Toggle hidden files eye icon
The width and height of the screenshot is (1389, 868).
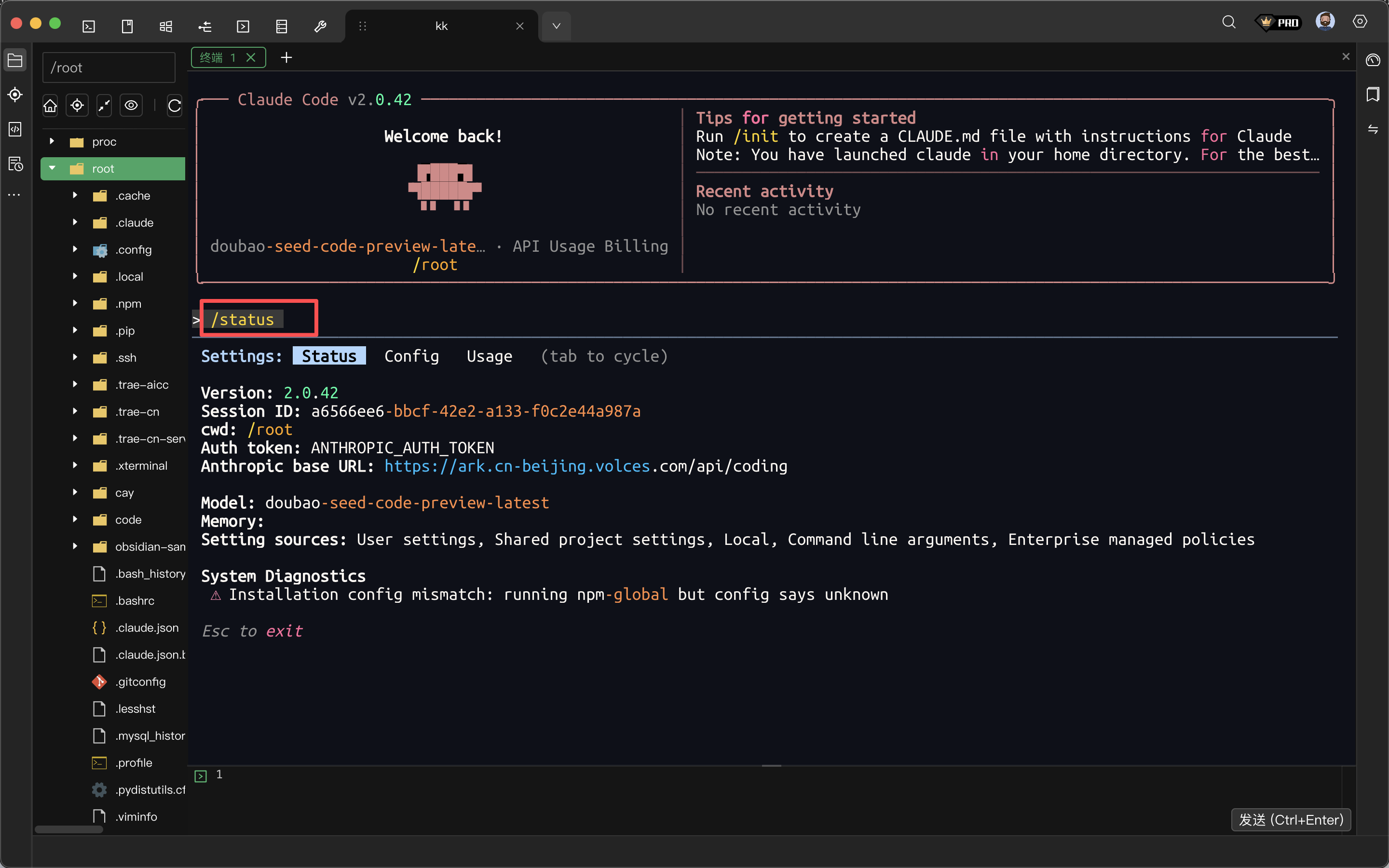tap(132, 106)
